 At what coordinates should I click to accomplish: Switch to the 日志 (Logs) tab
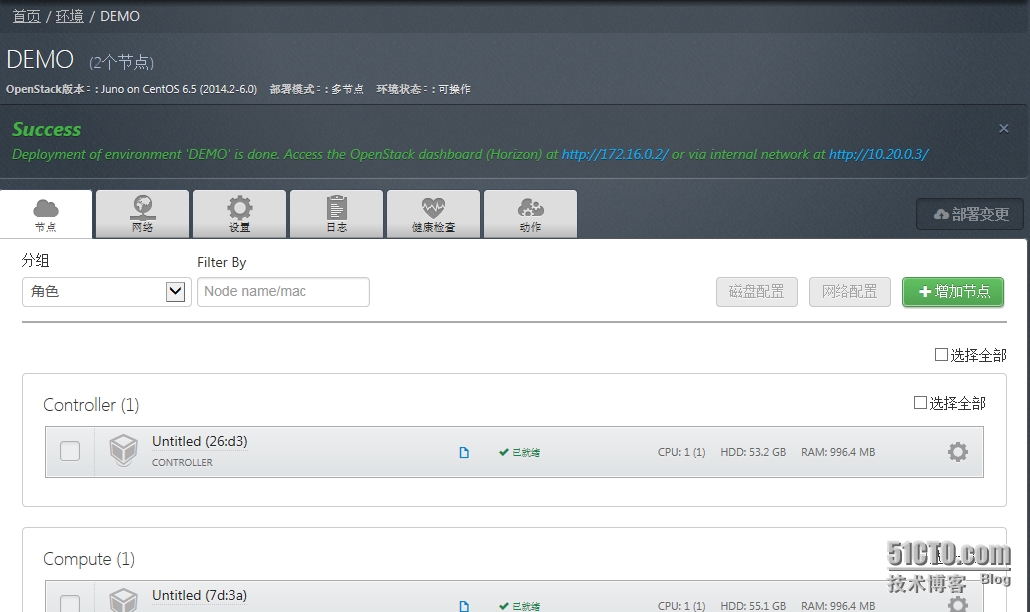pos(336,215)
